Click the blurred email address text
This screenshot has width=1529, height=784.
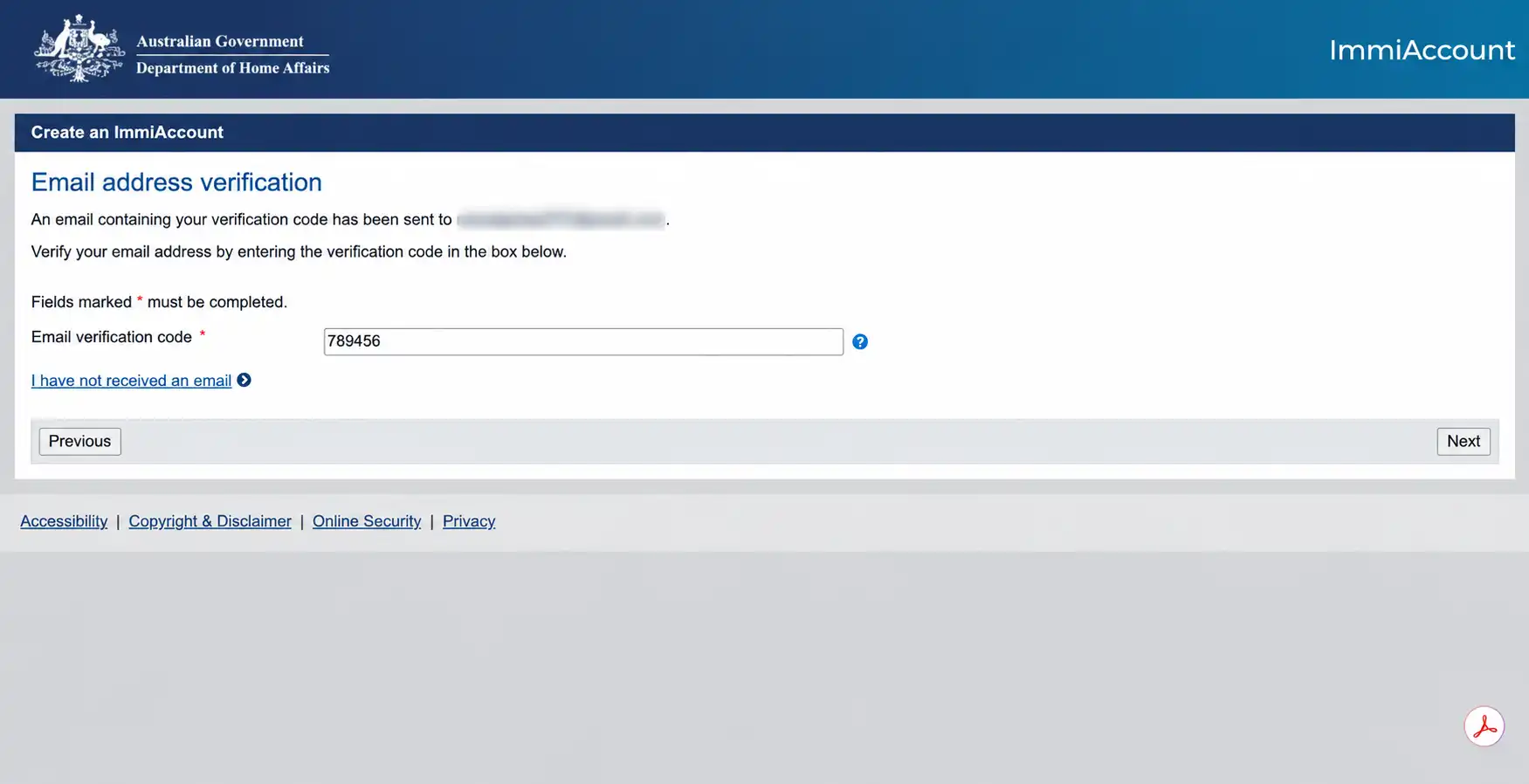tap(561, 219)
